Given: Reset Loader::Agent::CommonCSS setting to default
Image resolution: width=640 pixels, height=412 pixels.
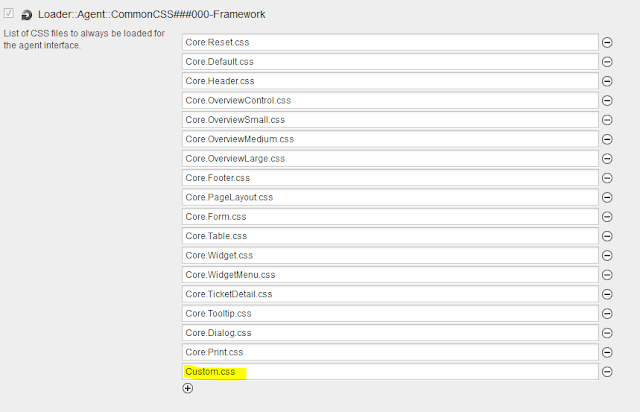Looking at the screenshot, I should (x=27, y=15).
